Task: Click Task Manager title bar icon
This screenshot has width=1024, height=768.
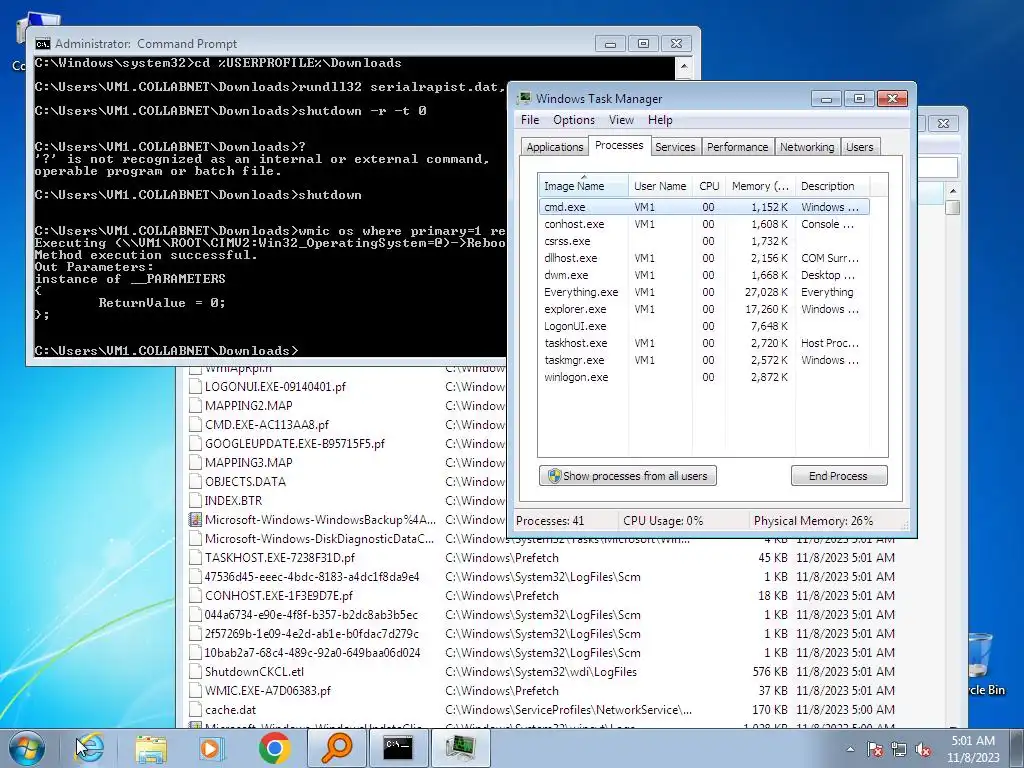Action: pos(524,99)
